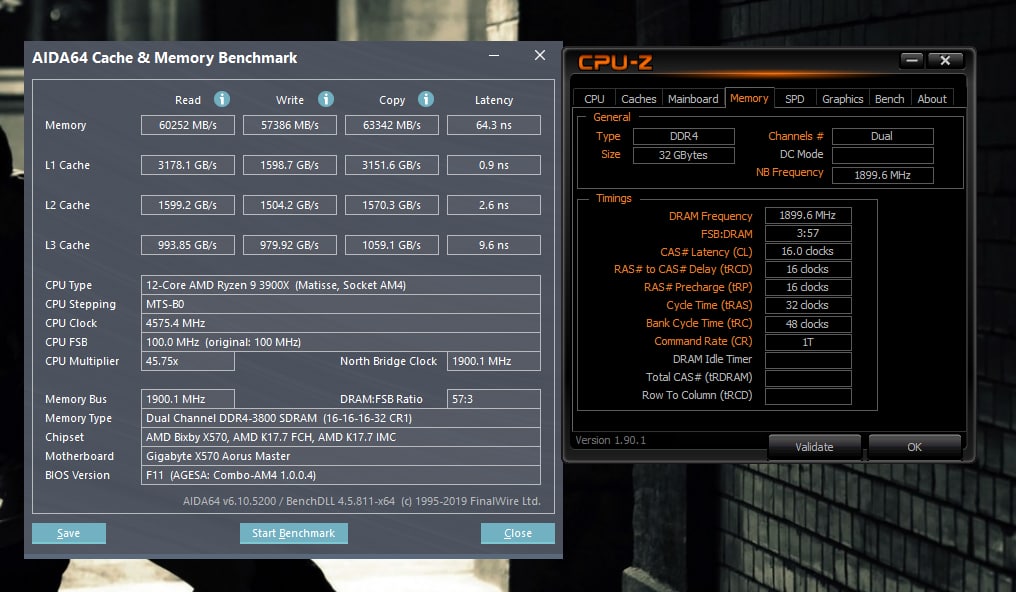This screenshot has height=592, width=1016.
Task: Start Benchmark in AIDA64
Action: coord(294,533)
